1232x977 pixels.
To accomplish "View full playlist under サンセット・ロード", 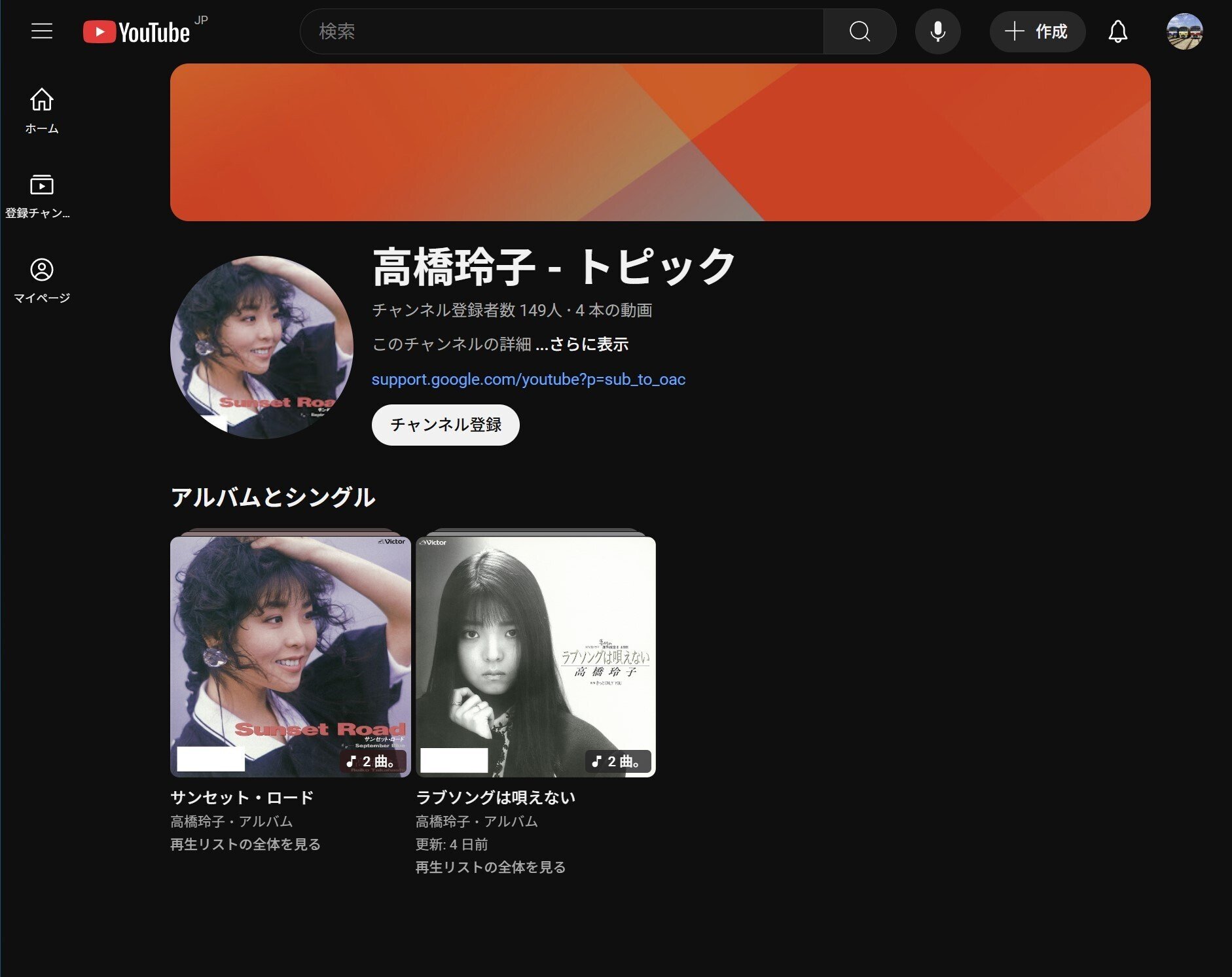I will (245, 844).
